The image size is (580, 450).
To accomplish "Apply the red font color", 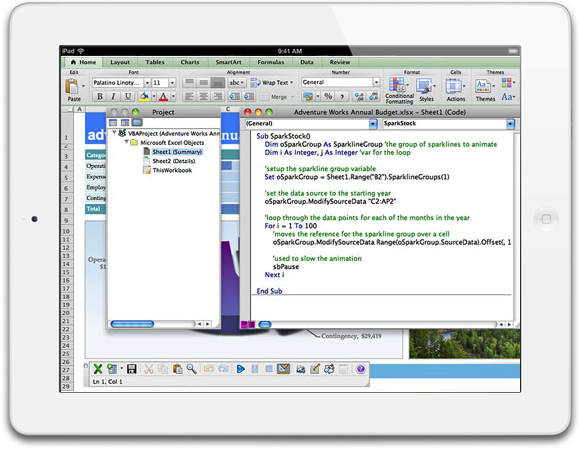I will [x=163, y=97].
